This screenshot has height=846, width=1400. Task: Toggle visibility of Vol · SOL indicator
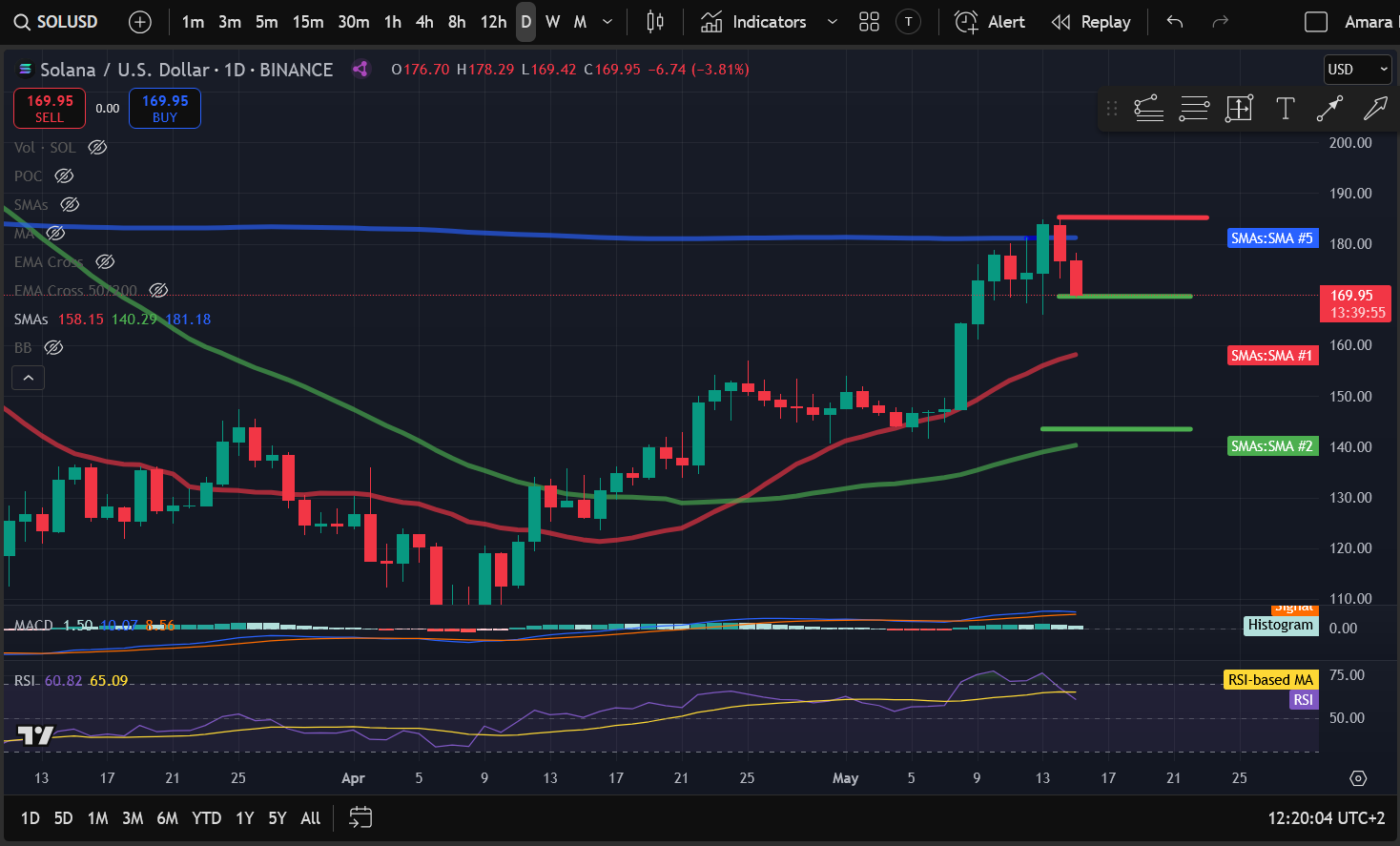[97, 147]
